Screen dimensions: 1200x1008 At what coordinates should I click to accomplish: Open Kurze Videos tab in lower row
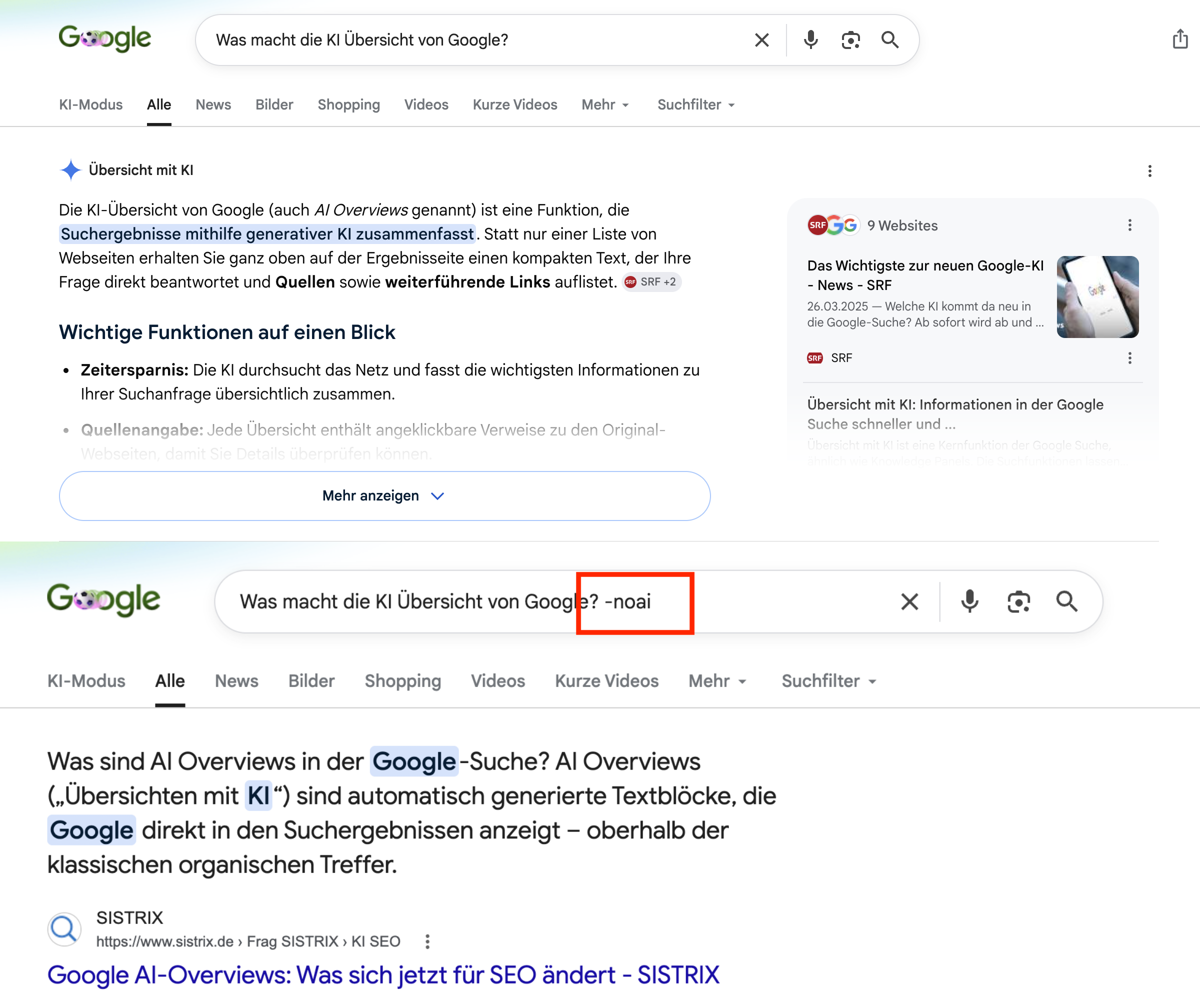tap(607, 681)
